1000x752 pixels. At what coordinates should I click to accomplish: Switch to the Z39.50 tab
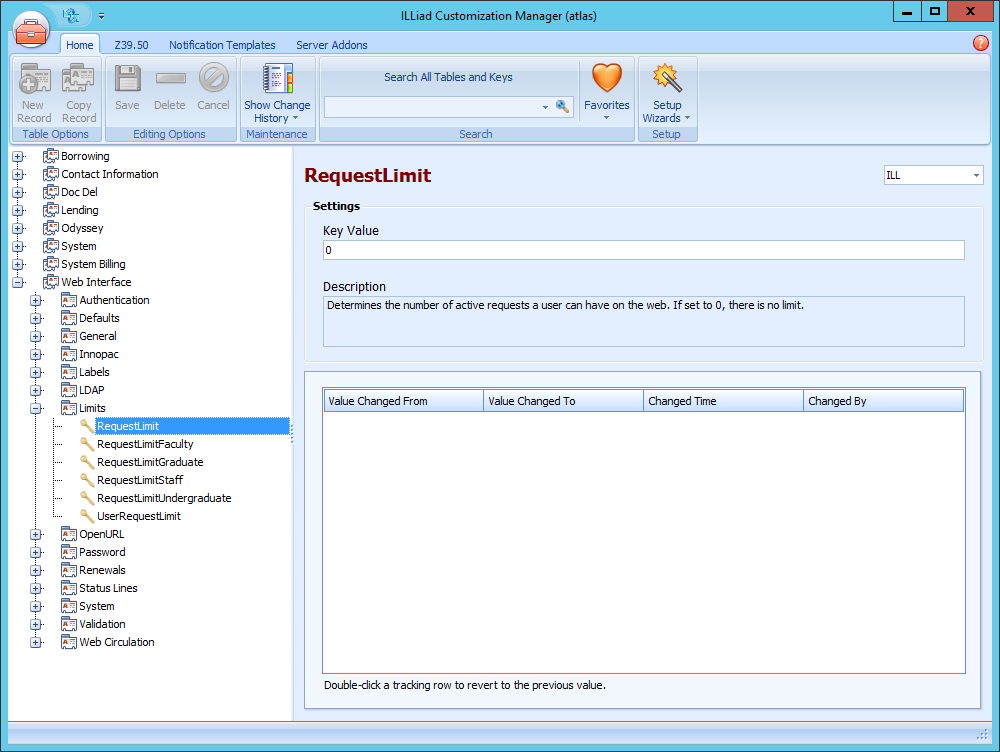point(132,44)
